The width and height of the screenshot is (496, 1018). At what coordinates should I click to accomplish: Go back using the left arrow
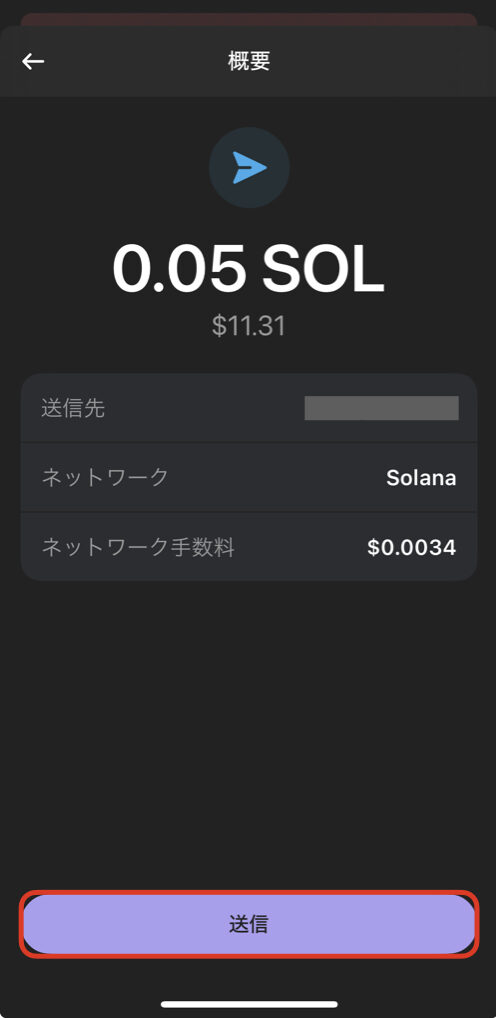[33, 61]
